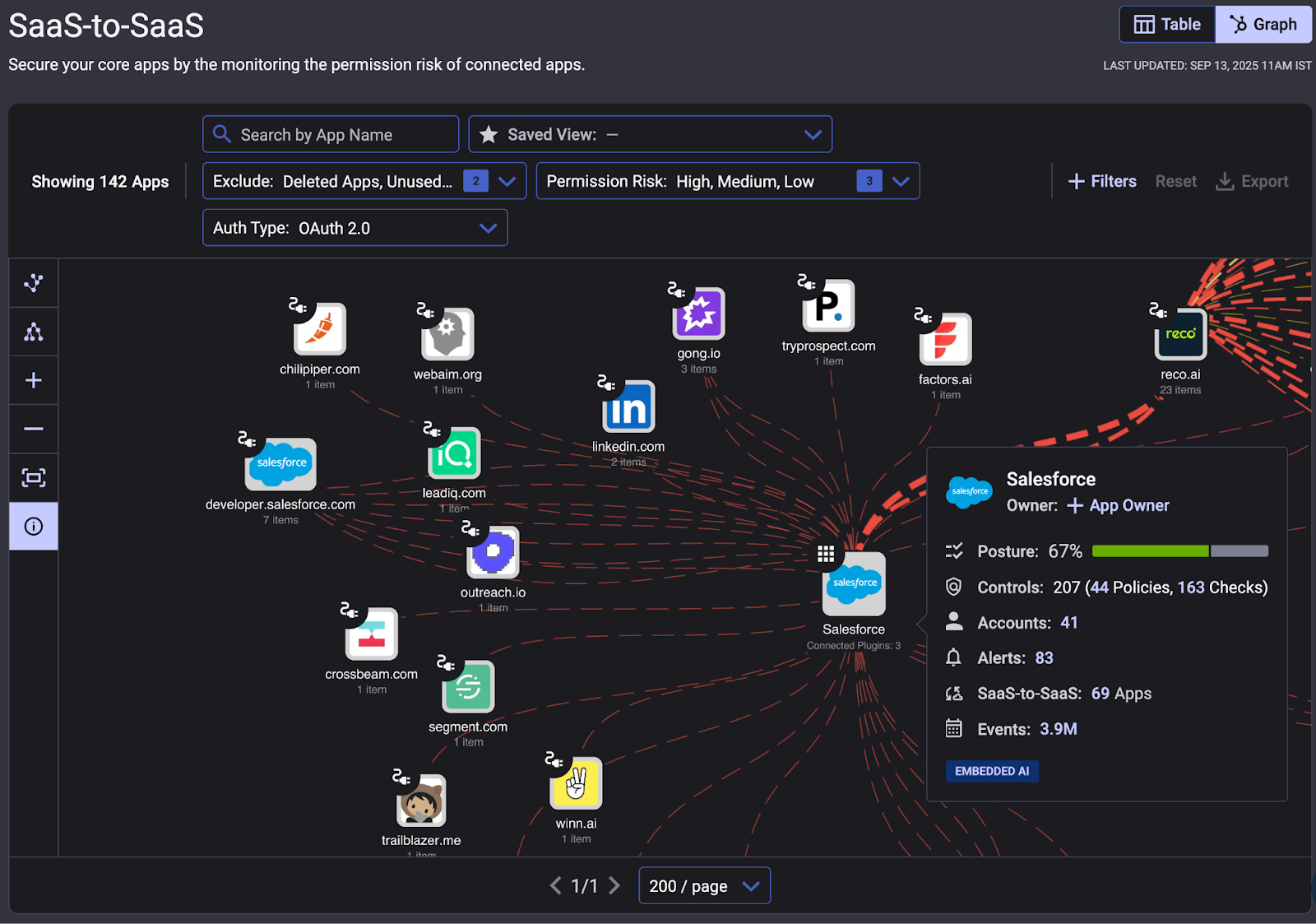The image size is (1316, 924).
Task: Open the Auth Type OAuth 2.0 dropdown
Action: [x=355, y=228]
